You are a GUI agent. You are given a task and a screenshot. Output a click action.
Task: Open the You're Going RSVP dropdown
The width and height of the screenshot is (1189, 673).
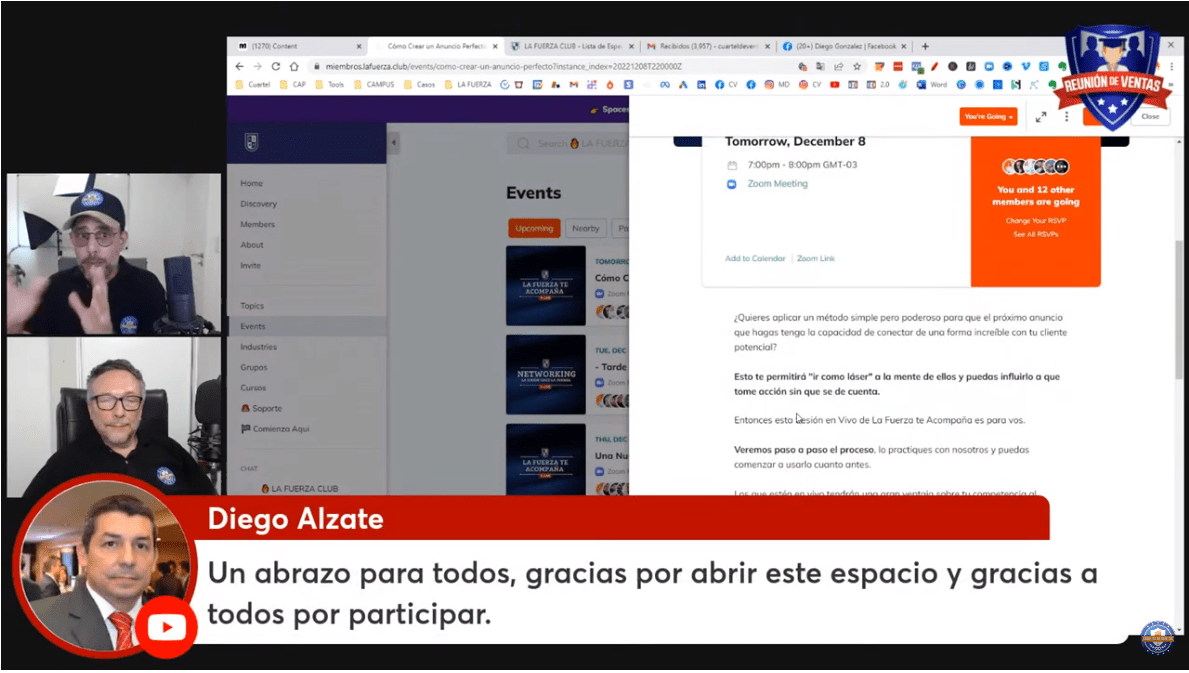click(x=988, y=117)
